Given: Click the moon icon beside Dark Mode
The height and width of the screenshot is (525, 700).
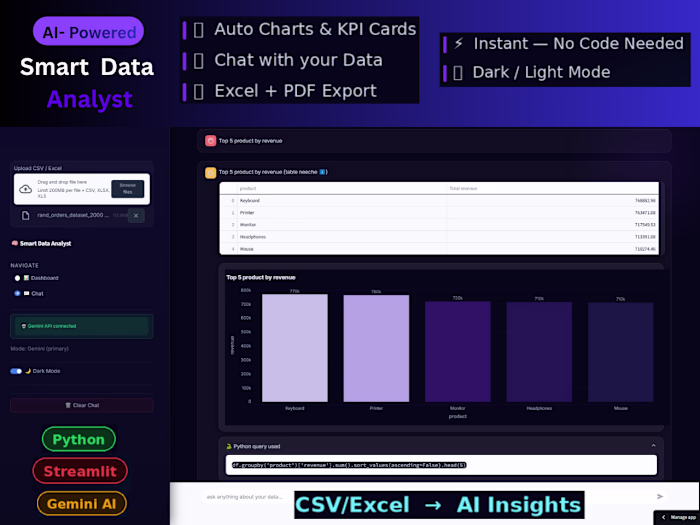Looking at the screenshot, I should pyautogui.click(x=28, y=371).
